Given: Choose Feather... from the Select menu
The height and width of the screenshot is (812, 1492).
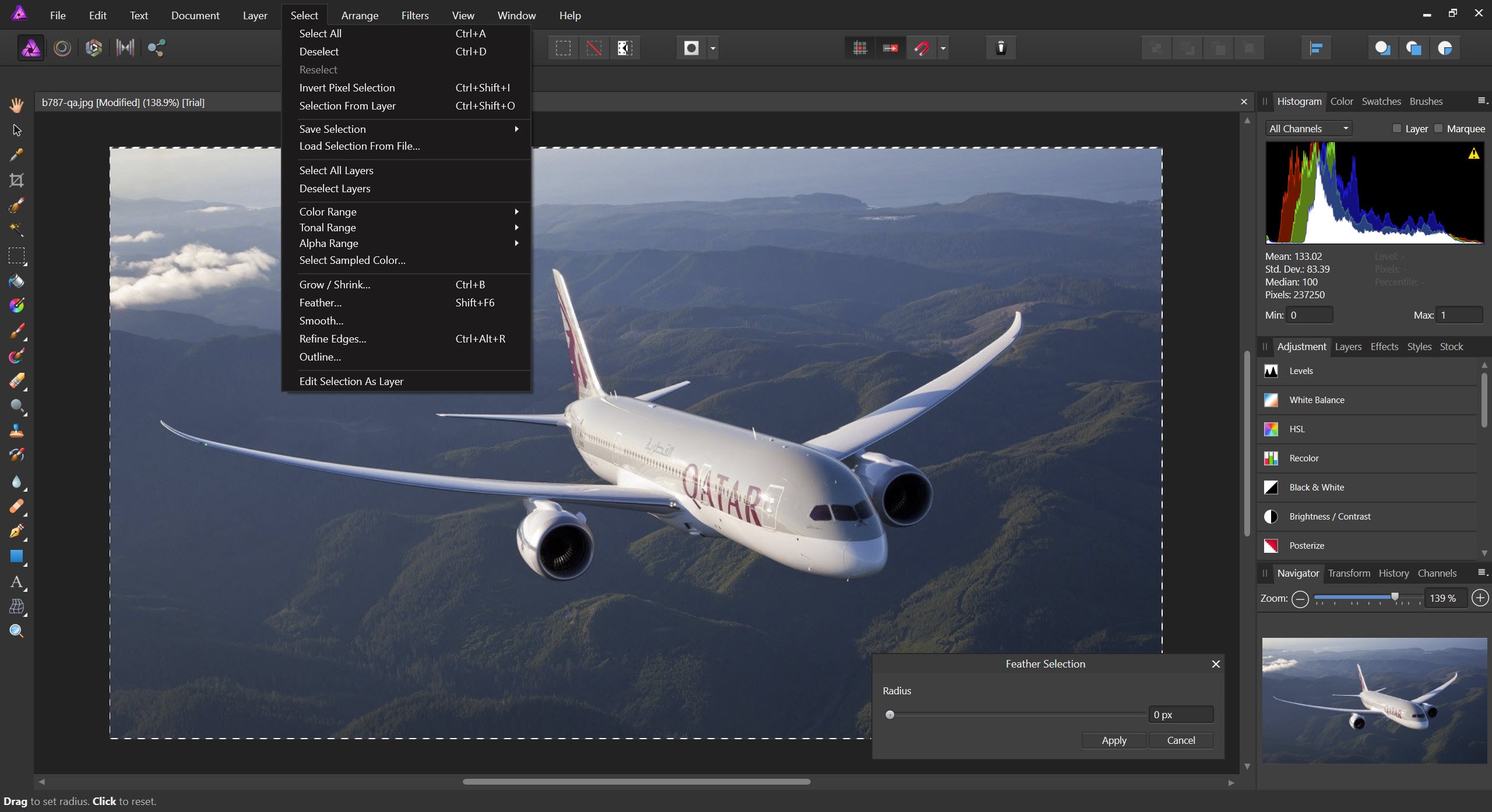Looking at the screenshot, I should (406, 302).
